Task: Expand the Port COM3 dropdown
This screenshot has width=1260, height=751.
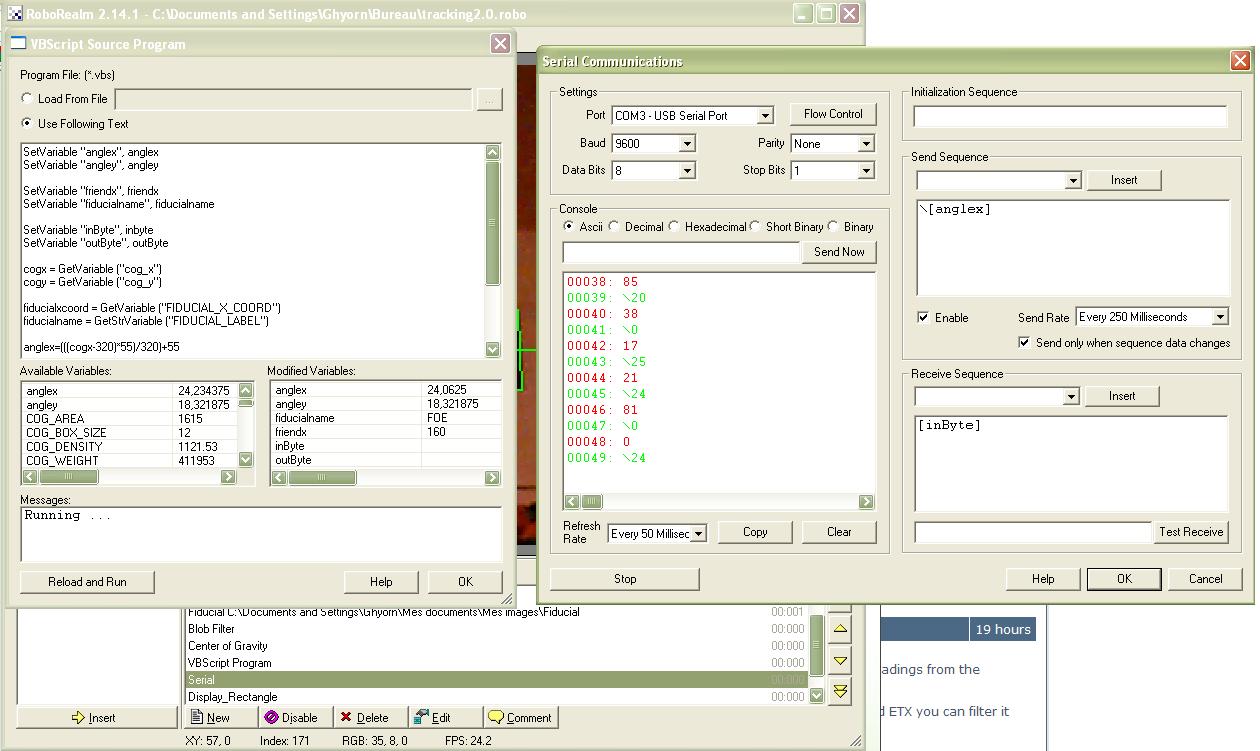Action: pyautogui.click(x=764, y=116)
